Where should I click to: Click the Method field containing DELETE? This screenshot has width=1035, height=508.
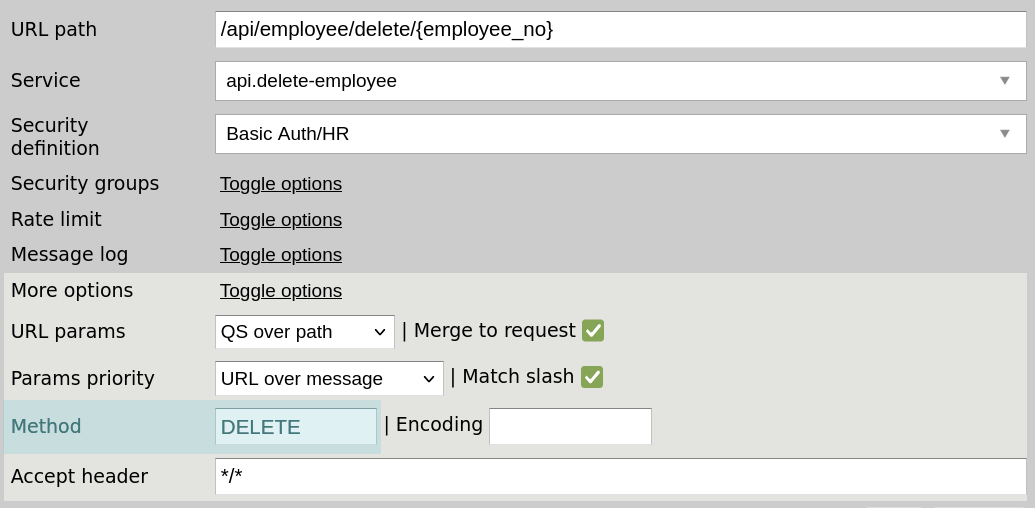[296, 427]
